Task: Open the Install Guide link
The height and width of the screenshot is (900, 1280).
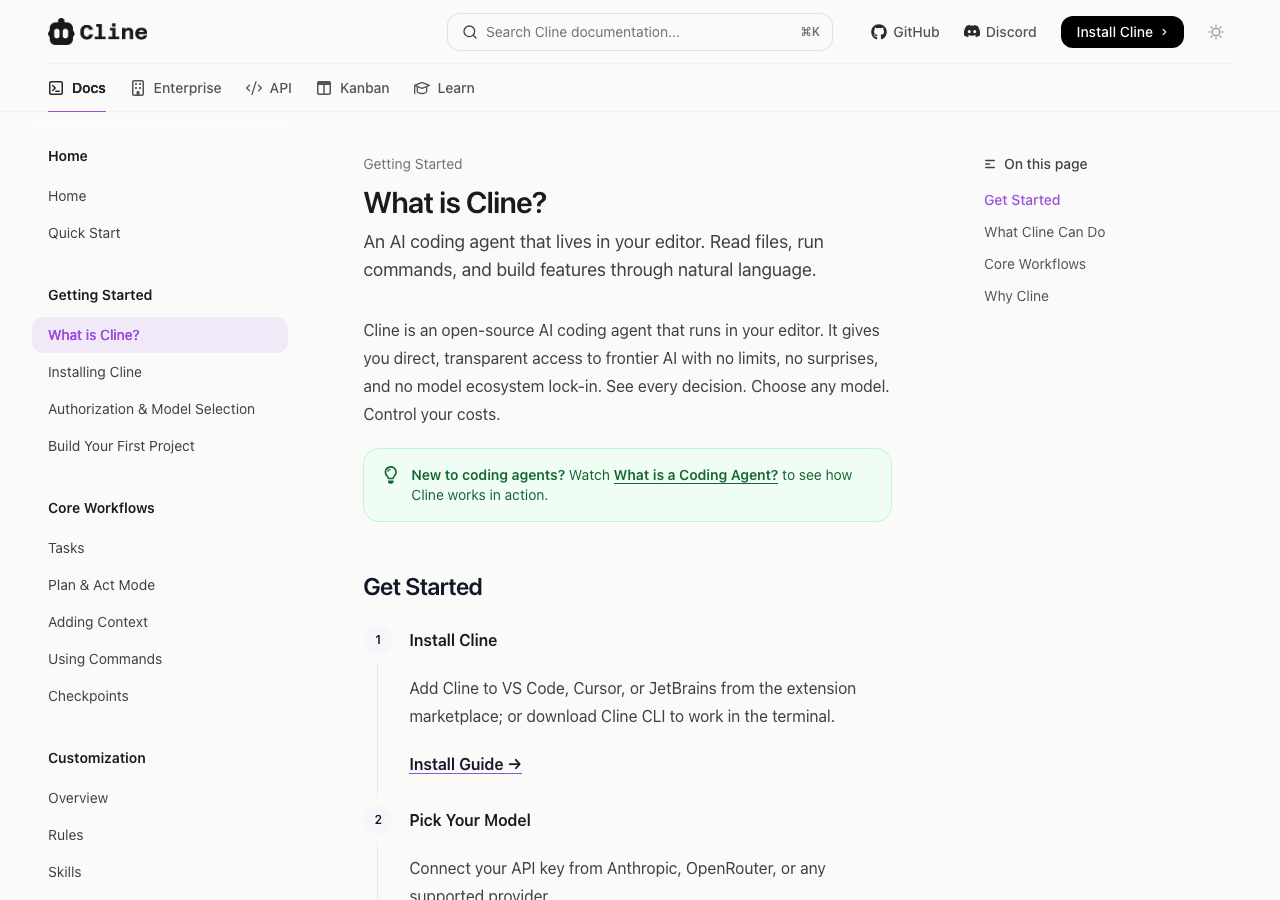Action: (465, 764)
